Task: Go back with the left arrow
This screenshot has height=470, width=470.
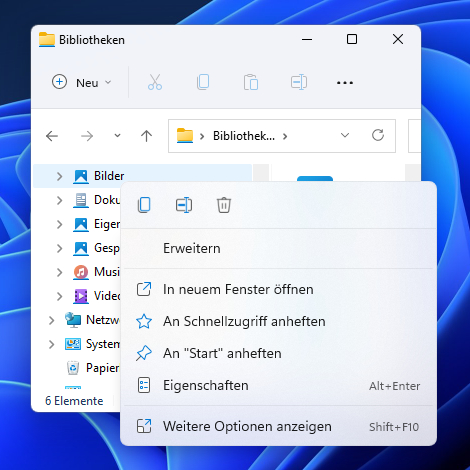Action: click(52, 136)
